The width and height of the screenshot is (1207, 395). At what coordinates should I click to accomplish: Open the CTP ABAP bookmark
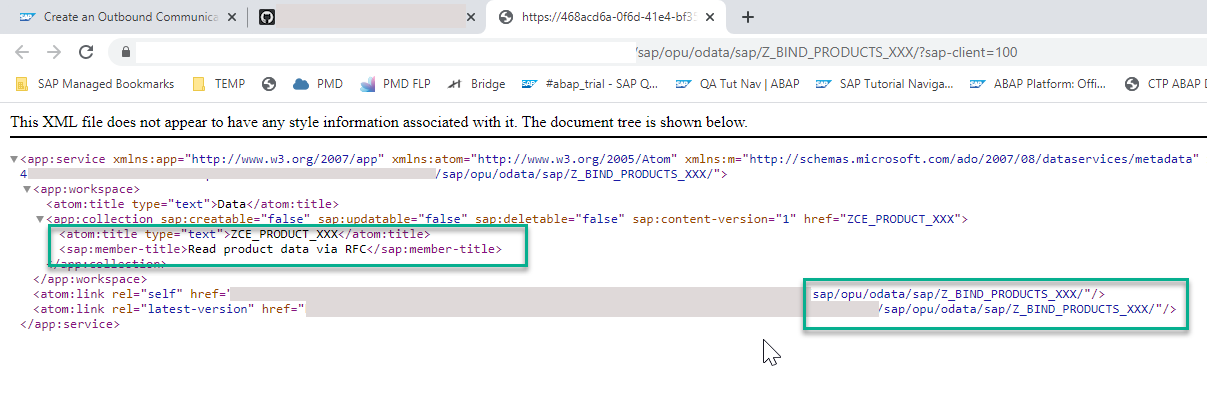coord(1166,84)
